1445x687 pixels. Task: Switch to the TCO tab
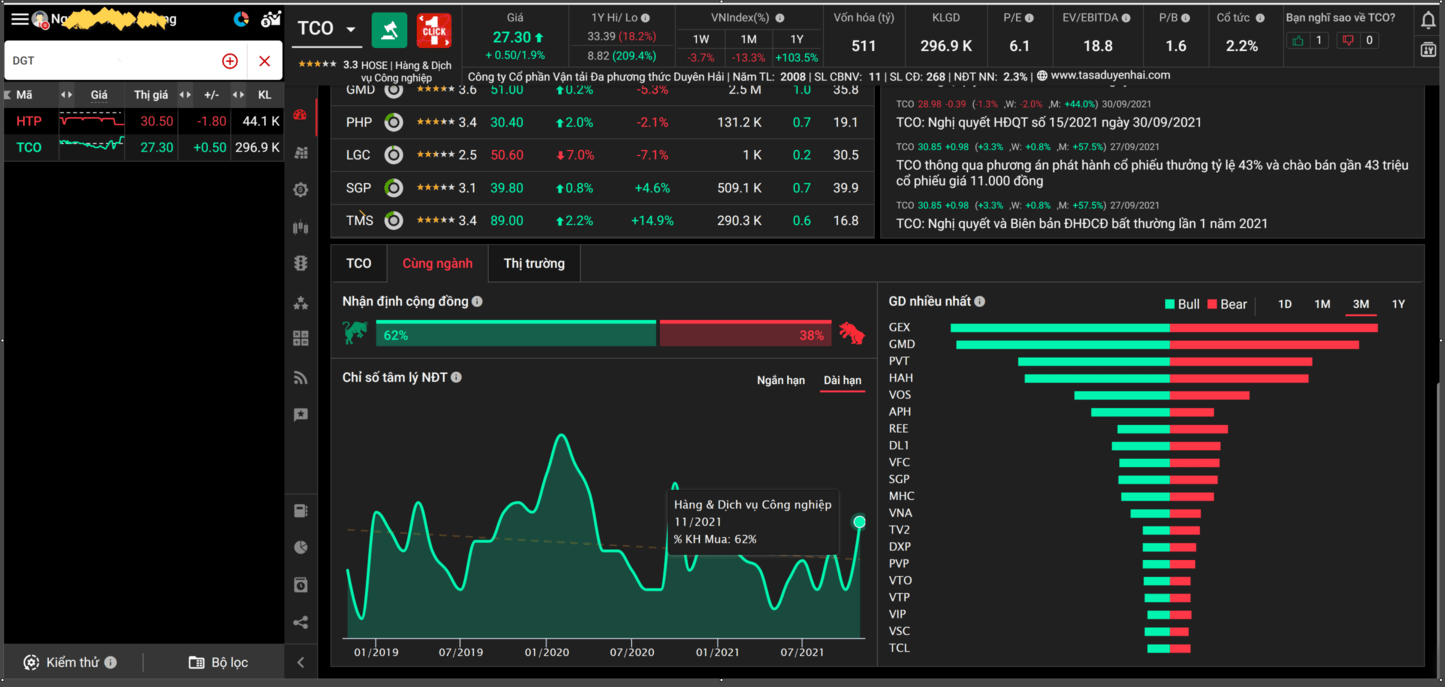359,264
